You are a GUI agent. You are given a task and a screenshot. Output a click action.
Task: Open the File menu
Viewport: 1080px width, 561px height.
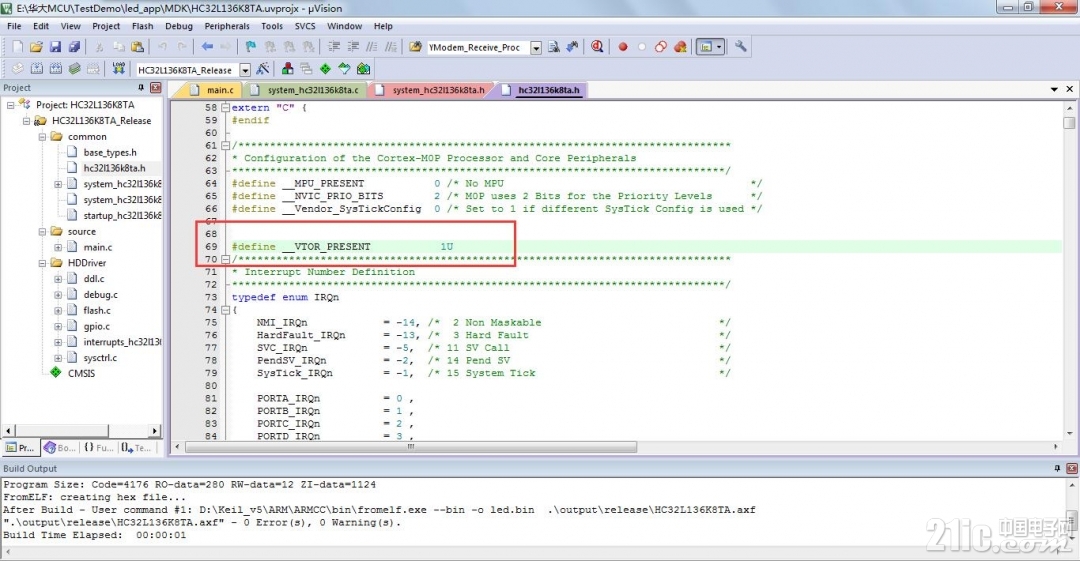(x=14, y=26)
